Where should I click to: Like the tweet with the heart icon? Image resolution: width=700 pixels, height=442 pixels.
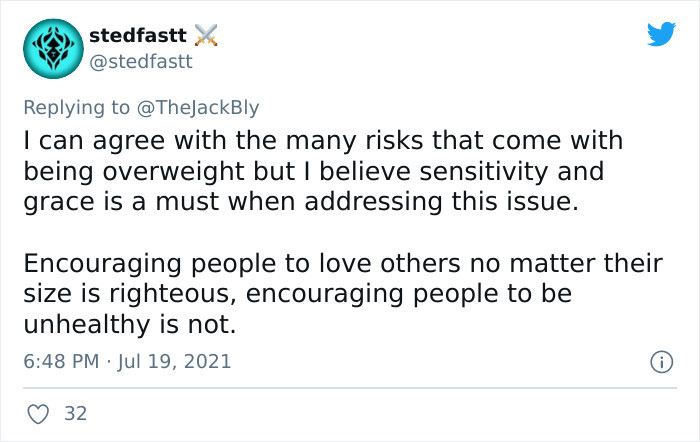point(38,412)
